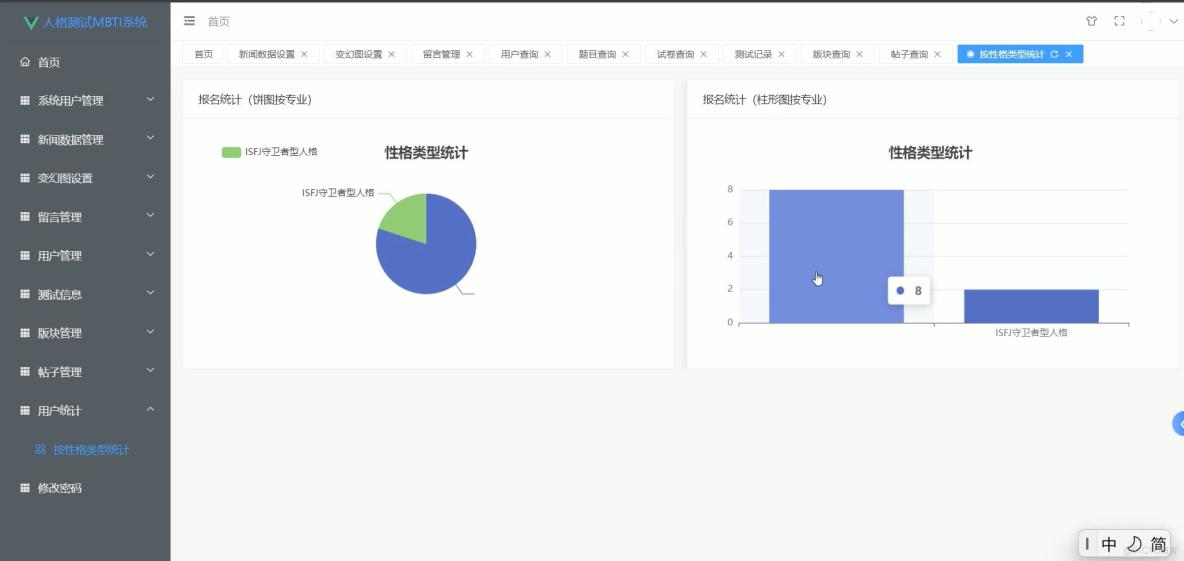Expand 帖子管理 chevron
Screen dimensions: 1184x561
tap(150, 371)
